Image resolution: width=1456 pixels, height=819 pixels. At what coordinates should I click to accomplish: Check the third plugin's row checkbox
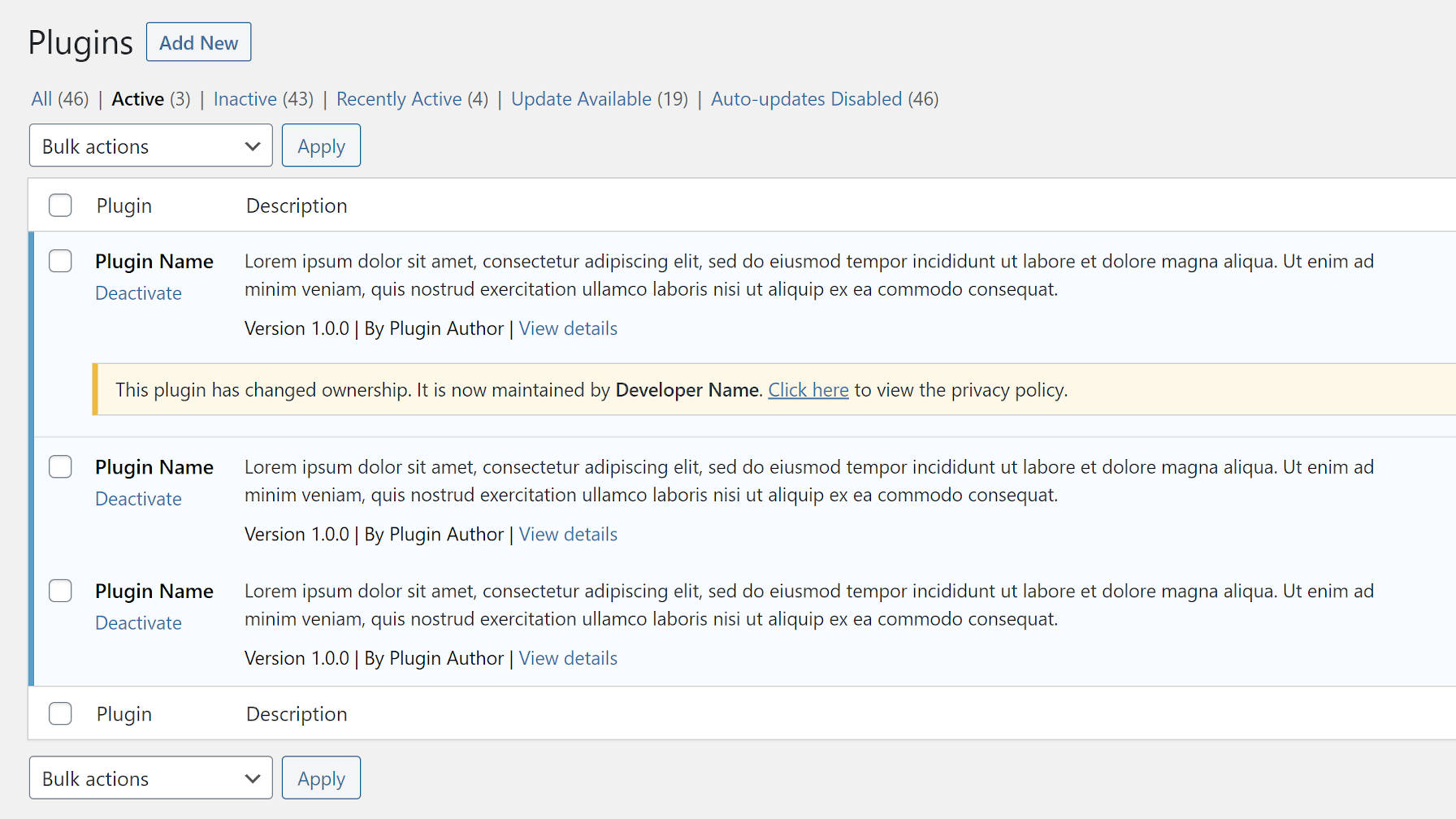(x=60, y=591)
